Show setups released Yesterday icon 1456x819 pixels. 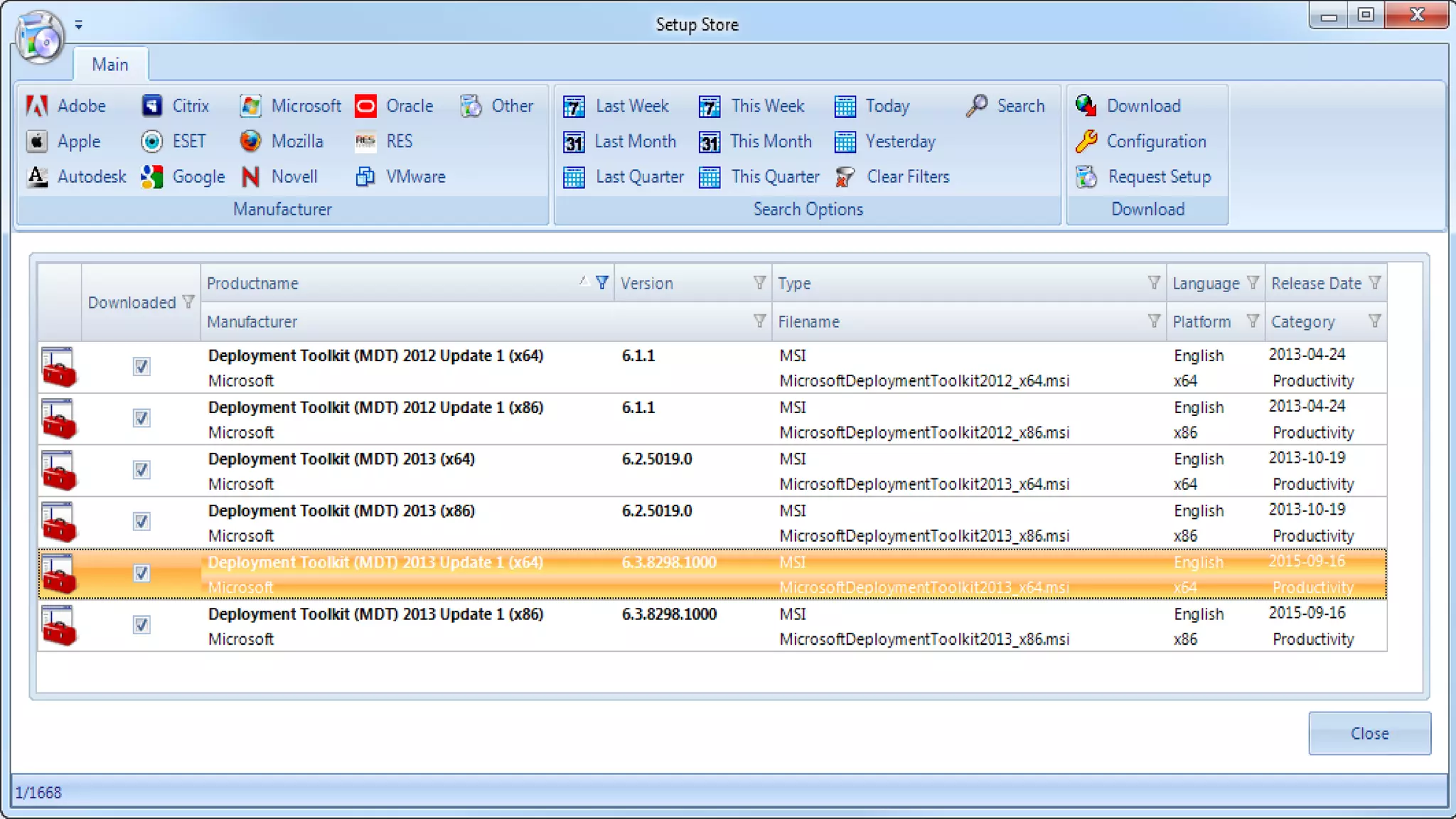pyautogui.click(x=845, y=142)
